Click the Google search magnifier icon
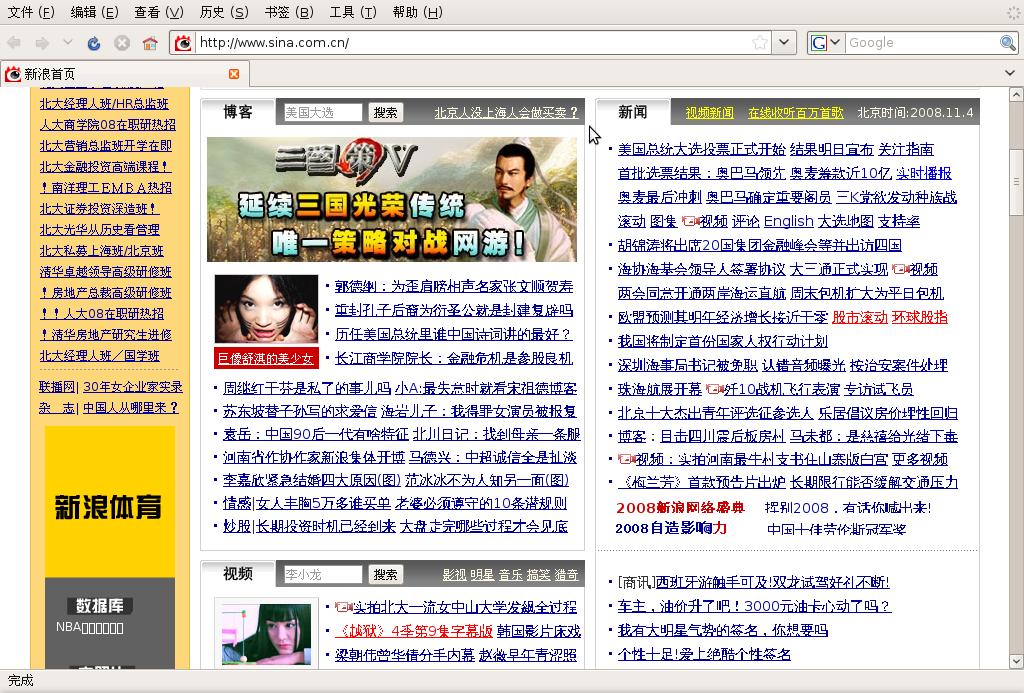 pos(1008,43)
